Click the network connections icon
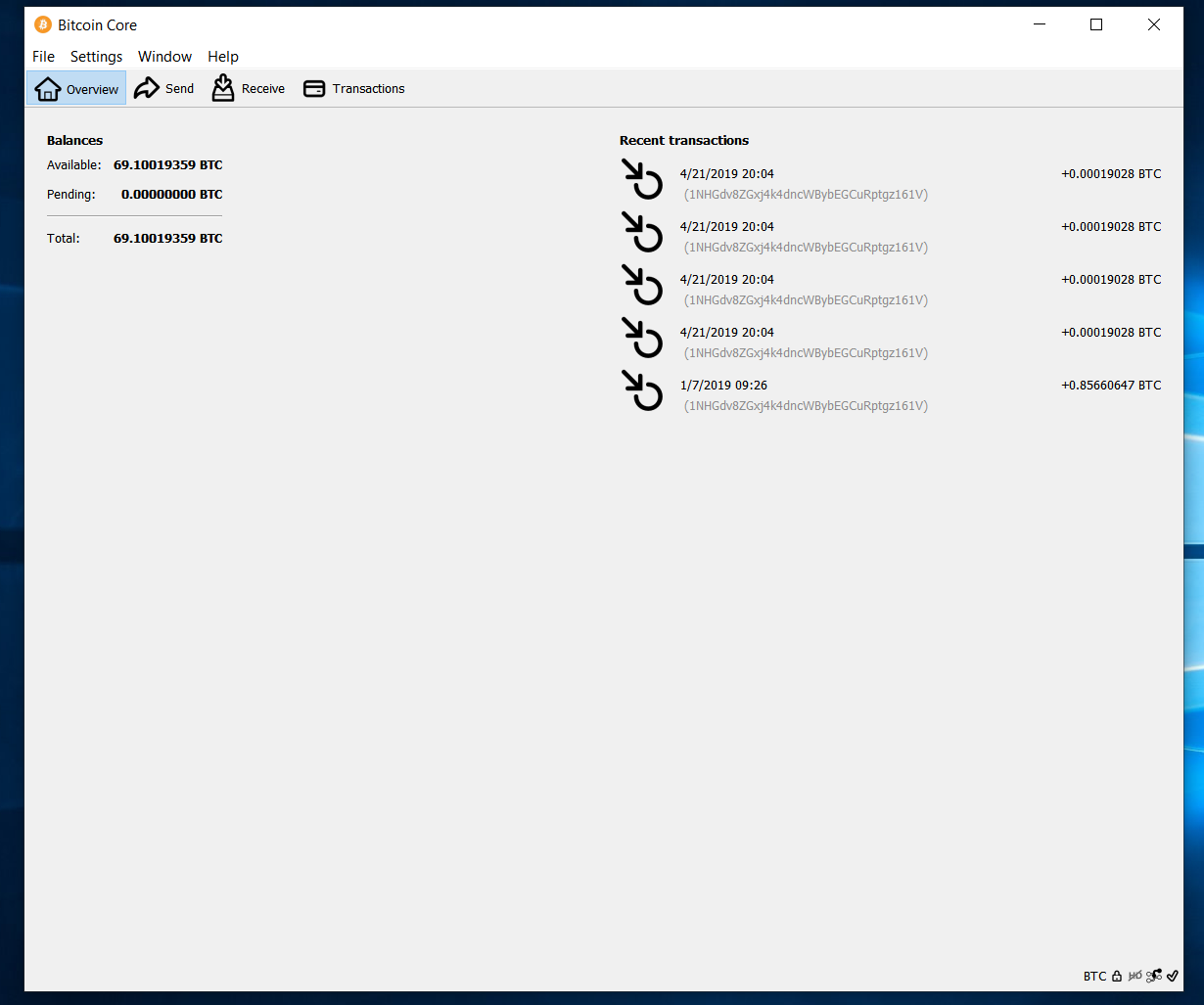The image size is (1204, 1005). coord(1154,976)
